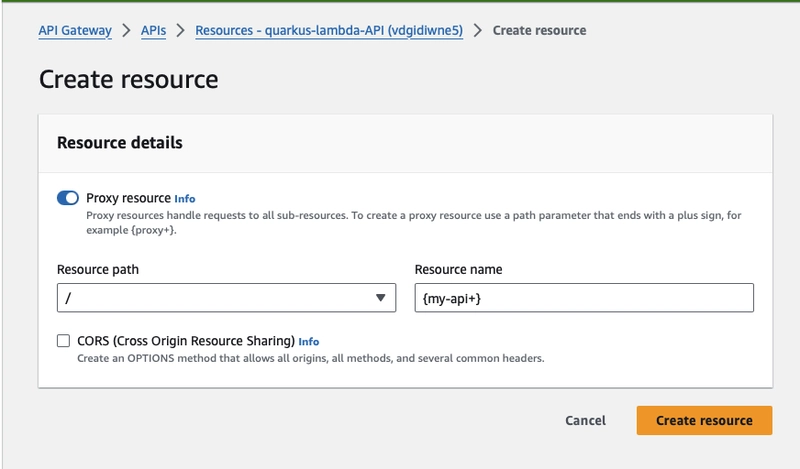This screenshot has height=469, width=800.
Task: Click chevron after APIs breadcrumb
Action: tap(181, 31)
